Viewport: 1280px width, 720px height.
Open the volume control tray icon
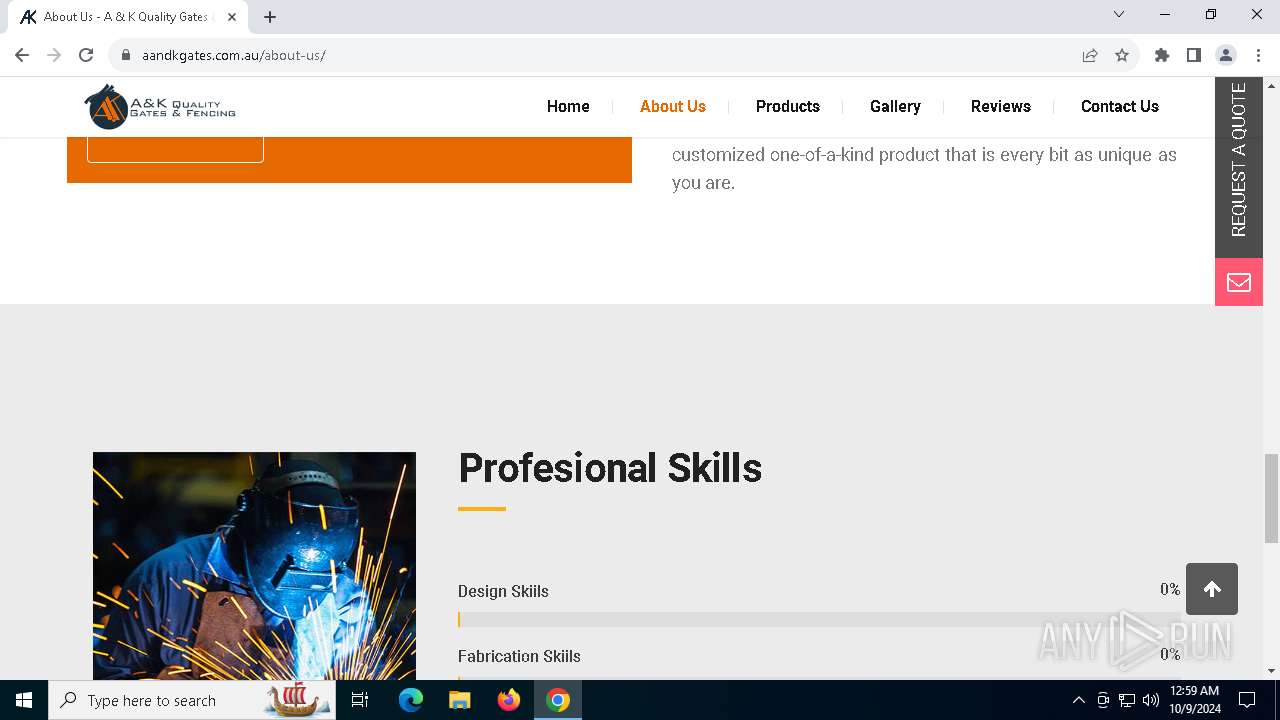(1151, 700)
